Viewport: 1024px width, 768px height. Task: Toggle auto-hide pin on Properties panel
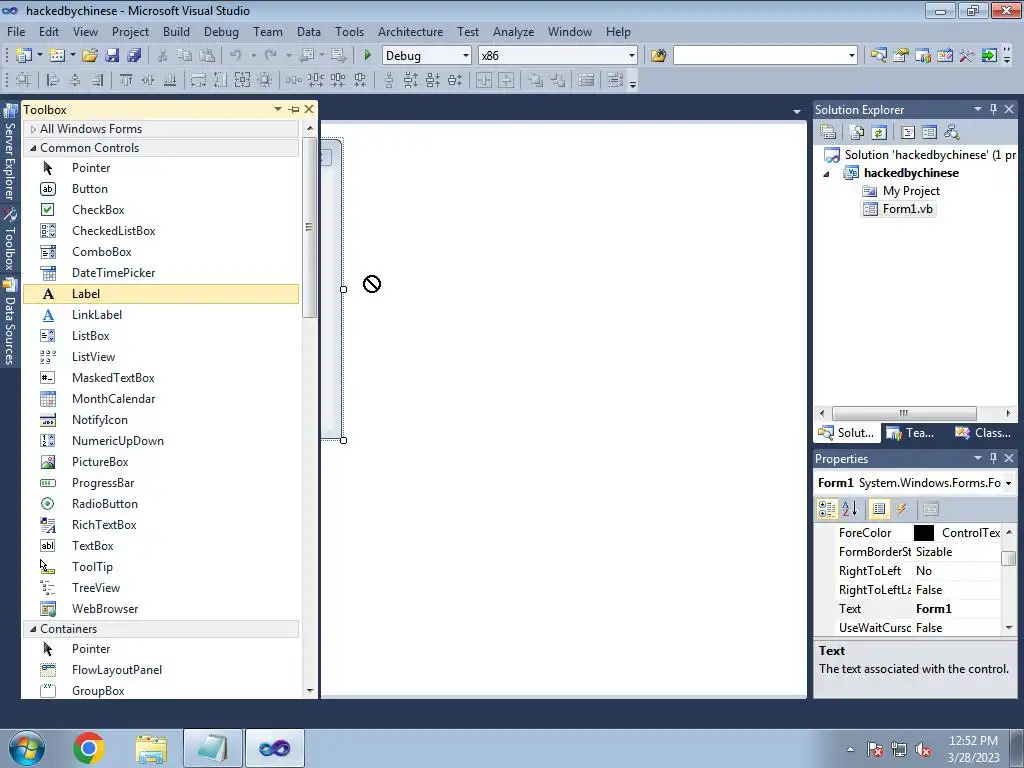point(993,458)
